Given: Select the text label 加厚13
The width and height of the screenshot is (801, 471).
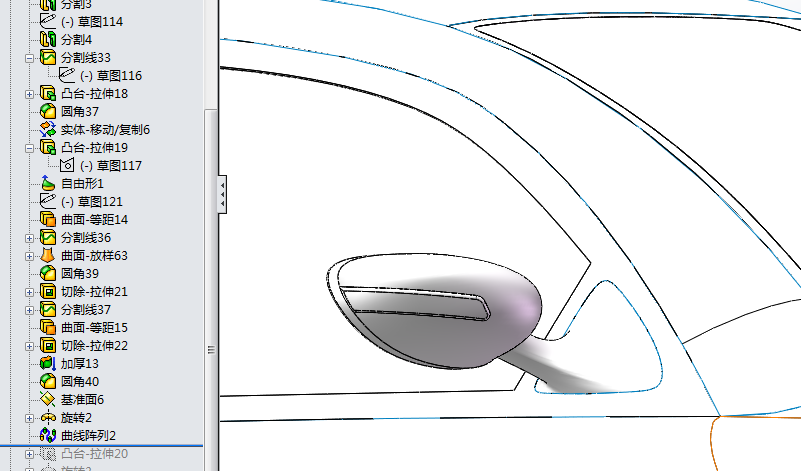Looking at the screenshot, I should [x=80, y=363].
